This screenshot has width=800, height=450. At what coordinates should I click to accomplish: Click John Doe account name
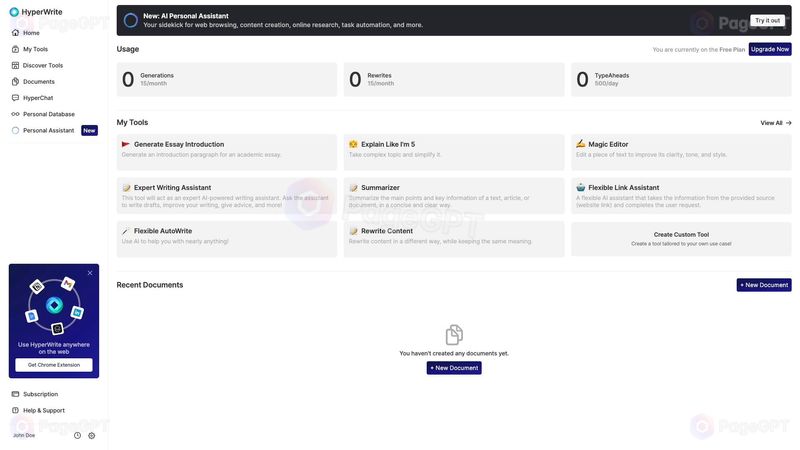click(24, 436)
